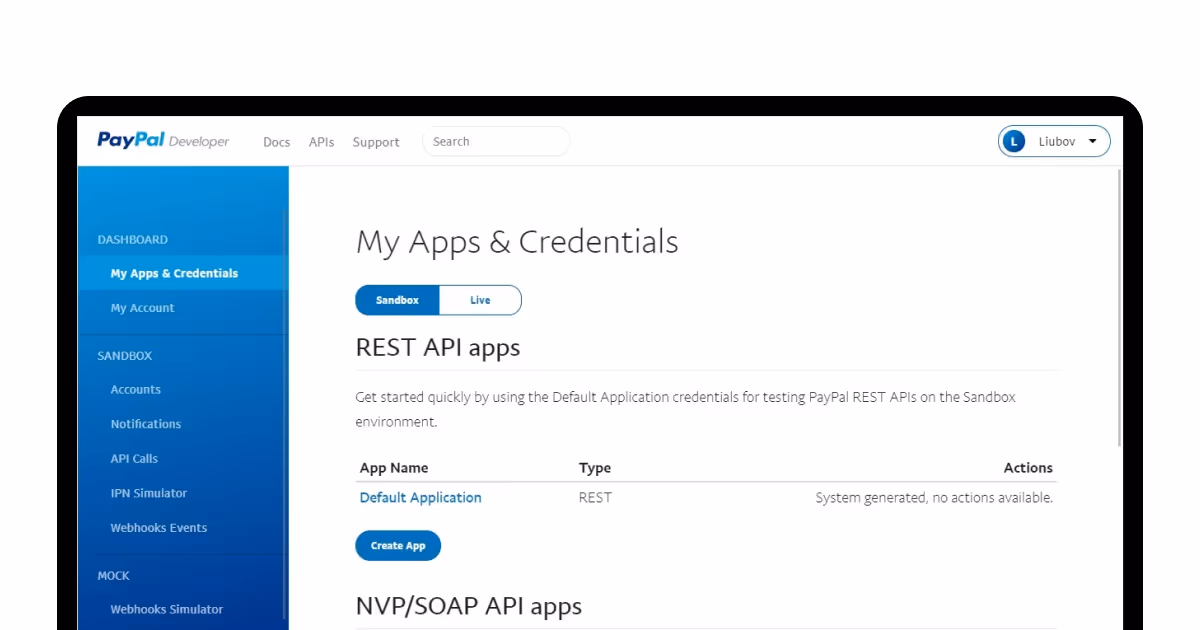Click the Liubov user avatar icon

[x=1014, y=142]
